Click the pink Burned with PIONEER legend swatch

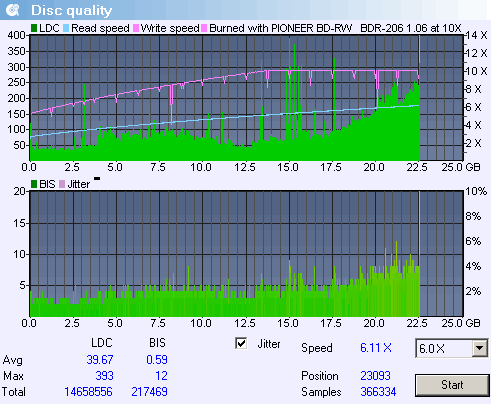point(204,28)
